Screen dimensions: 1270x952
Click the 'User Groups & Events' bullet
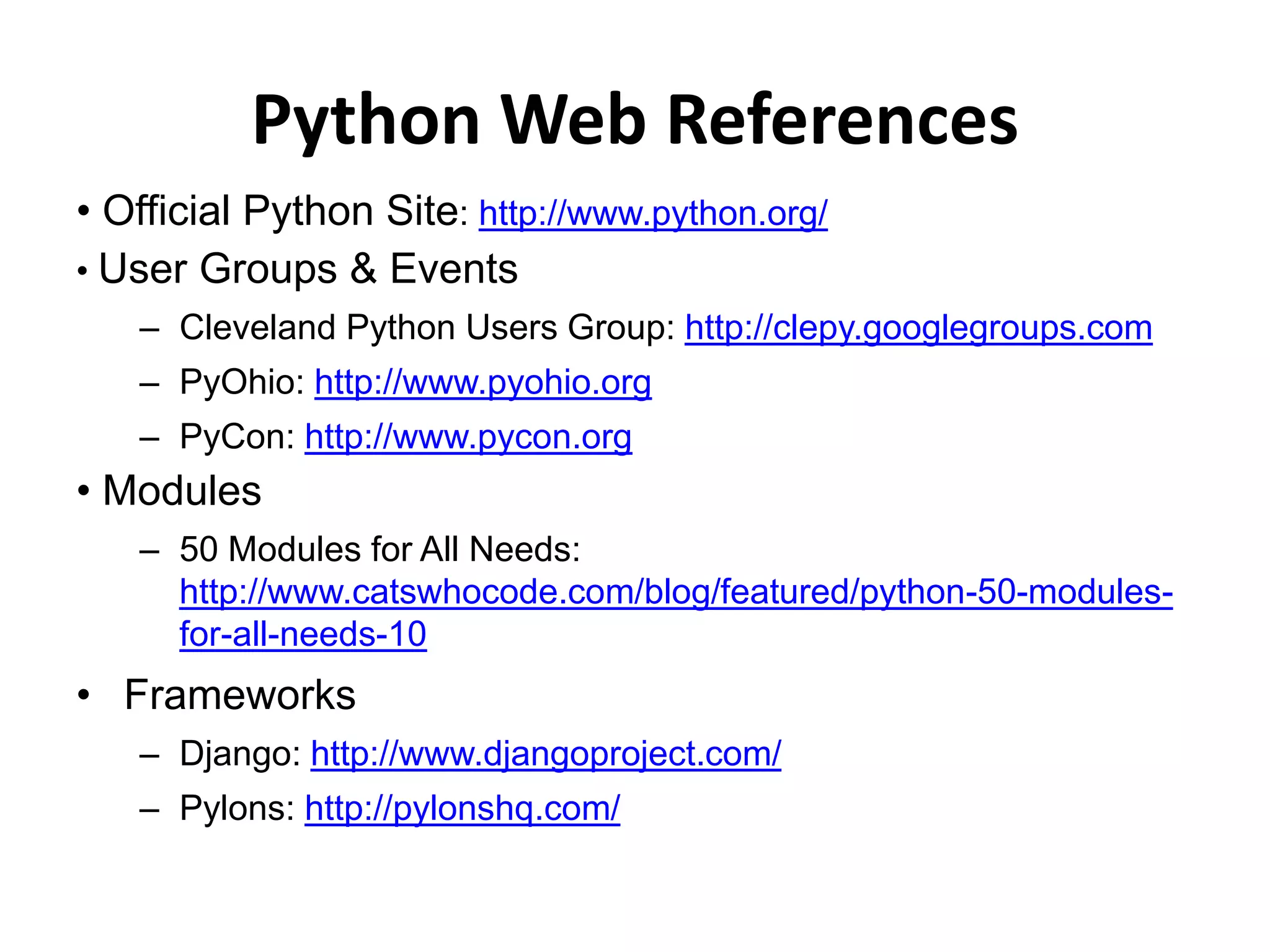pos(308,270)
